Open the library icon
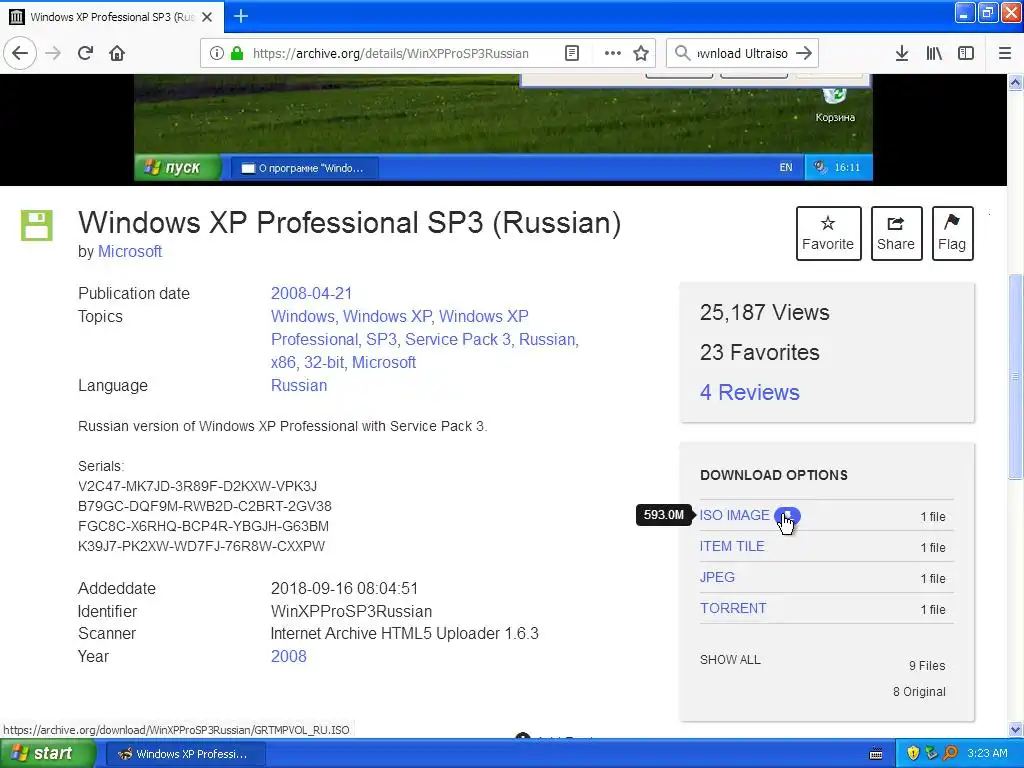This screenshot has height=768, width=1024. click(x=934, y=53)
